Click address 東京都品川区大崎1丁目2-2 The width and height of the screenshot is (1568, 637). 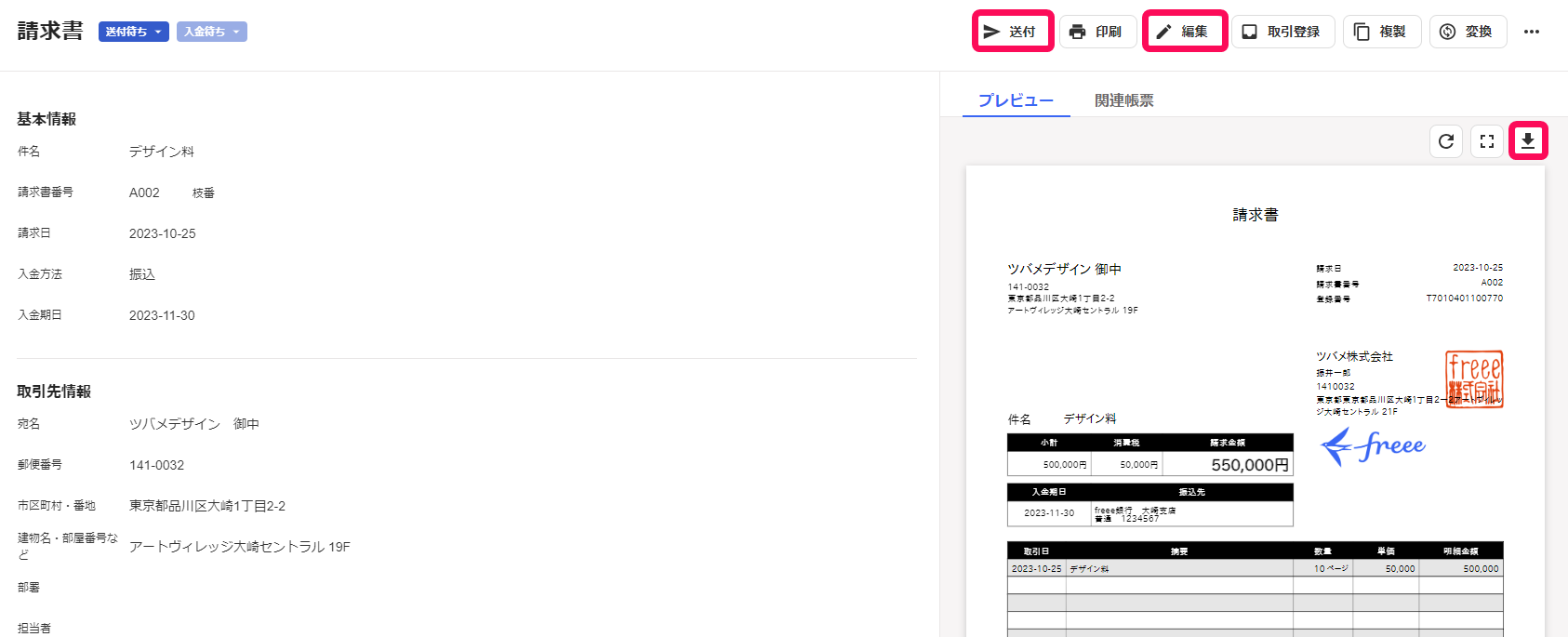(x=207, y=506)
